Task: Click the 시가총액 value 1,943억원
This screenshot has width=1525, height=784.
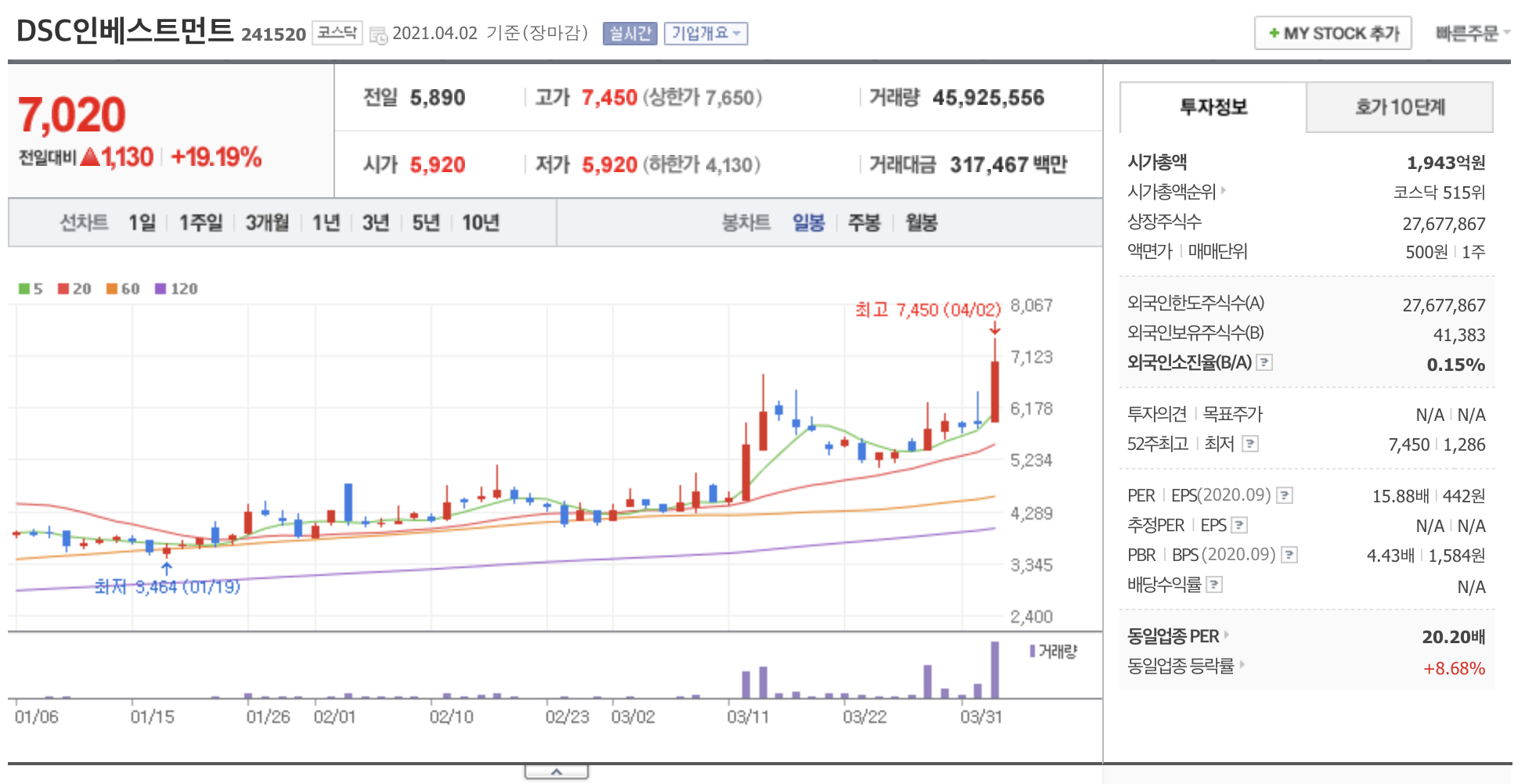Action: [1446, 163]
